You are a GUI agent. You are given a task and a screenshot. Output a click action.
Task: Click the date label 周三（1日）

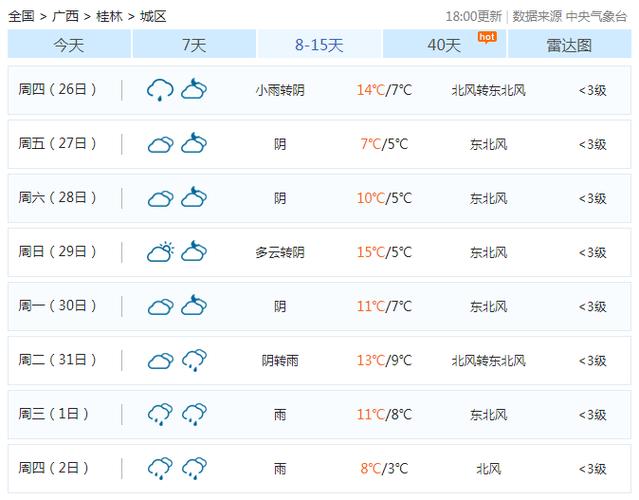pyautogui.click(x=53, y=414)
